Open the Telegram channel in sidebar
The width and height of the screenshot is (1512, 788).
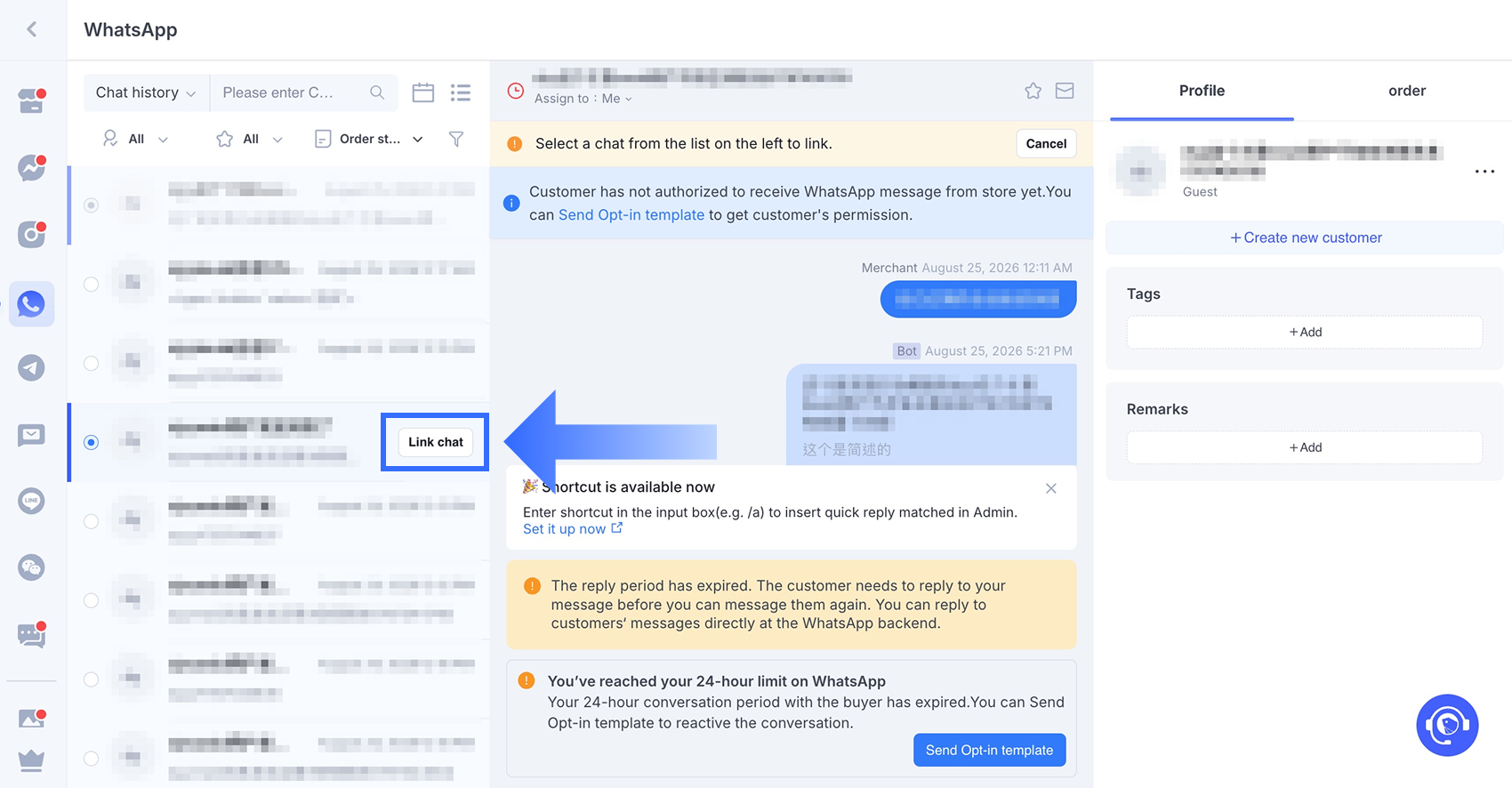31,367
